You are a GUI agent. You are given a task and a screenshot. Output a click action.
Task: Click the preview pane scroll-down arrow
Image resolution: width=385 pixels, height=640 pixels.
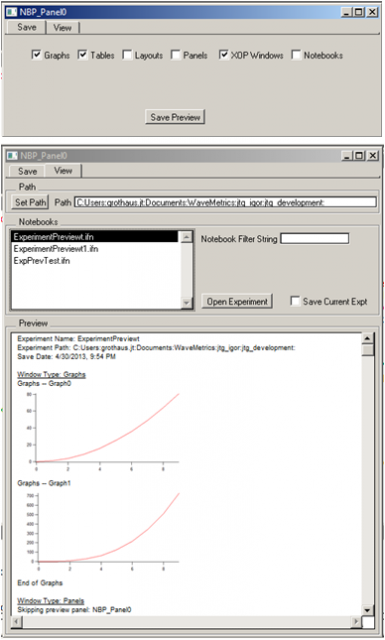(368, 611)
